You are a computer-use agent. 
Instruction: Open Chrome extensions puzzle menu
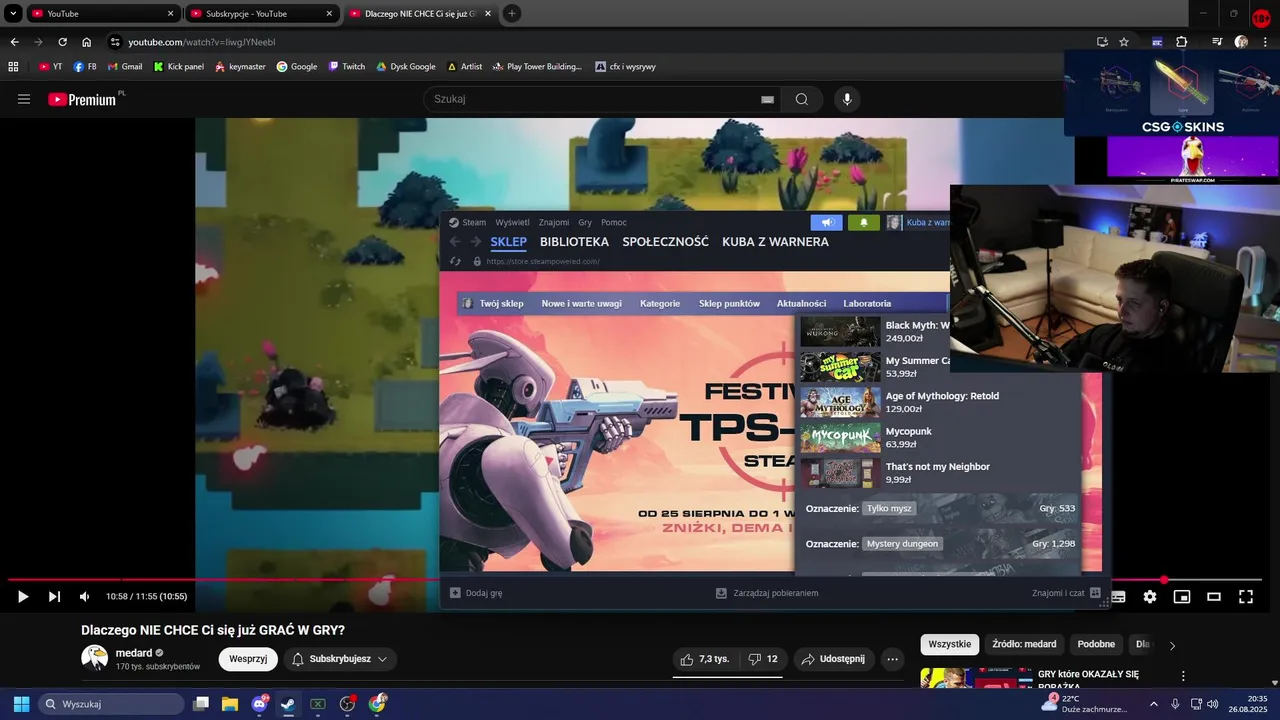coord(1181,42)
